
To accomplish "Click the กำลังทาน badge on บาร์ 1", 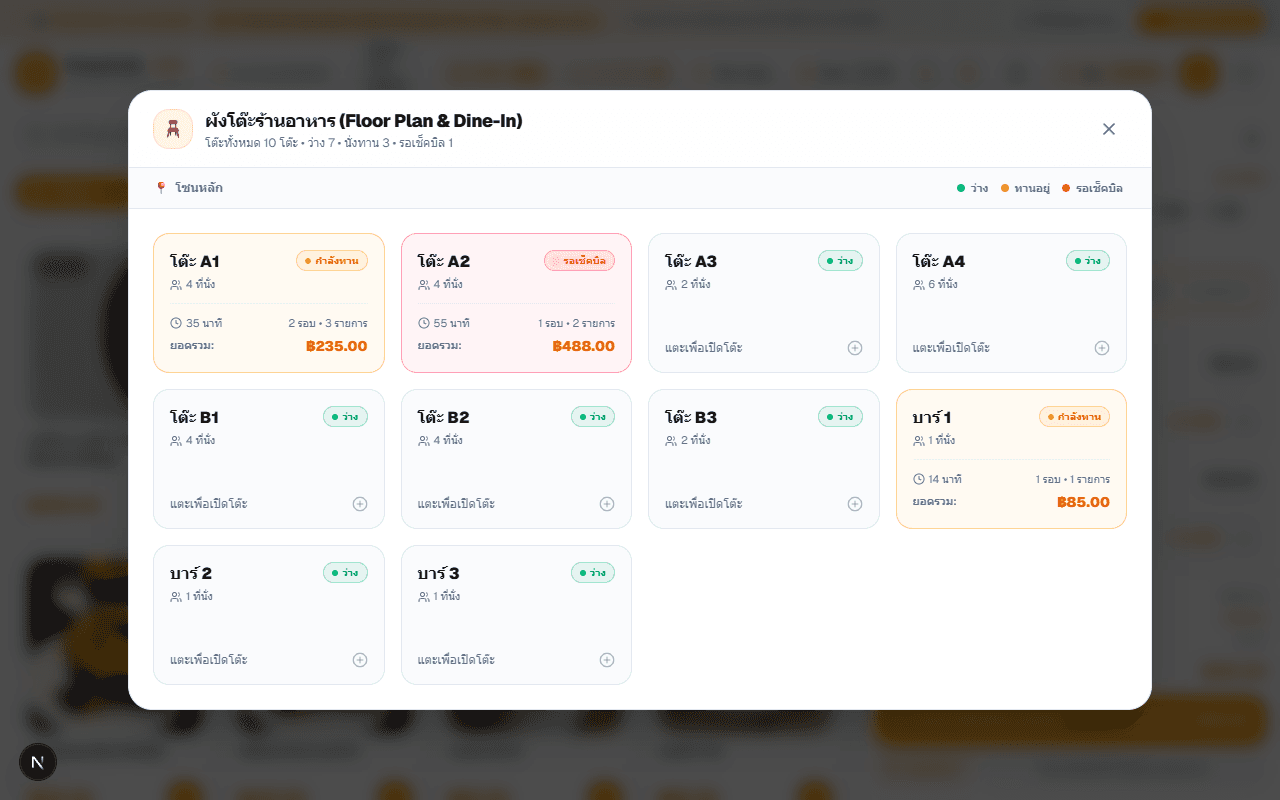I will (1074, 417).
